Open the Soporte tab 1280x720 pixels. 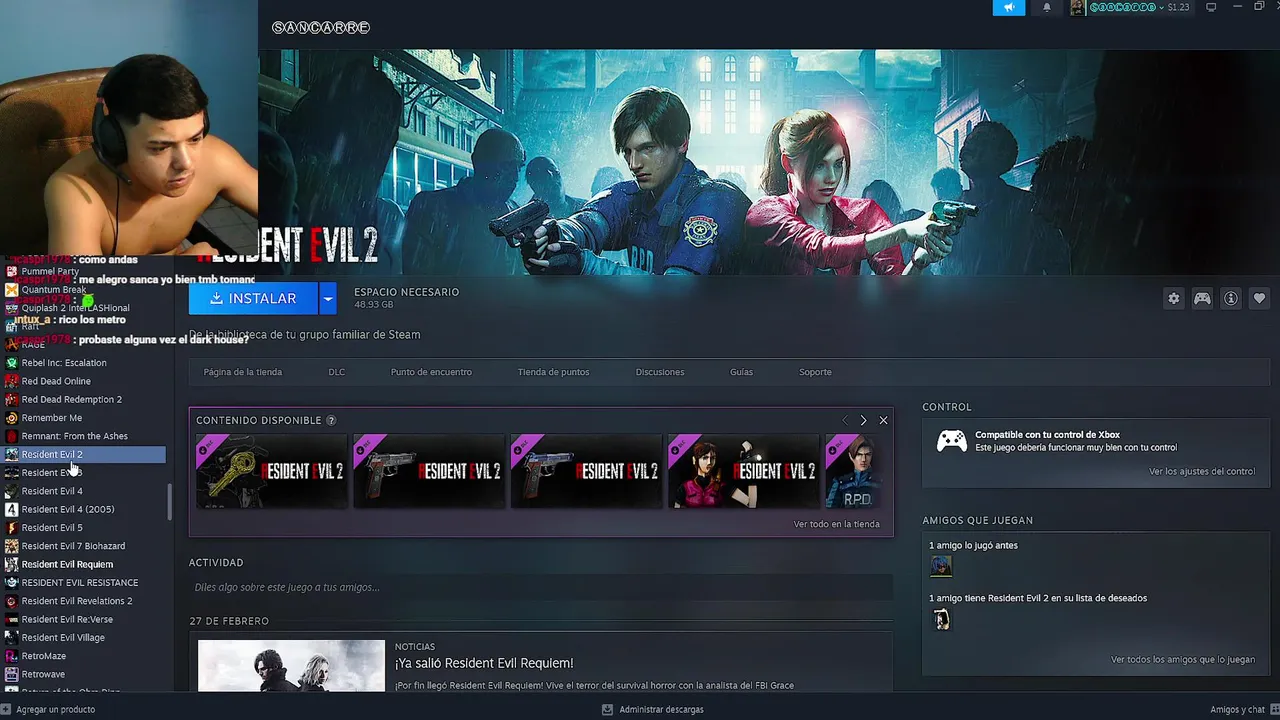(x=815, y=372)
